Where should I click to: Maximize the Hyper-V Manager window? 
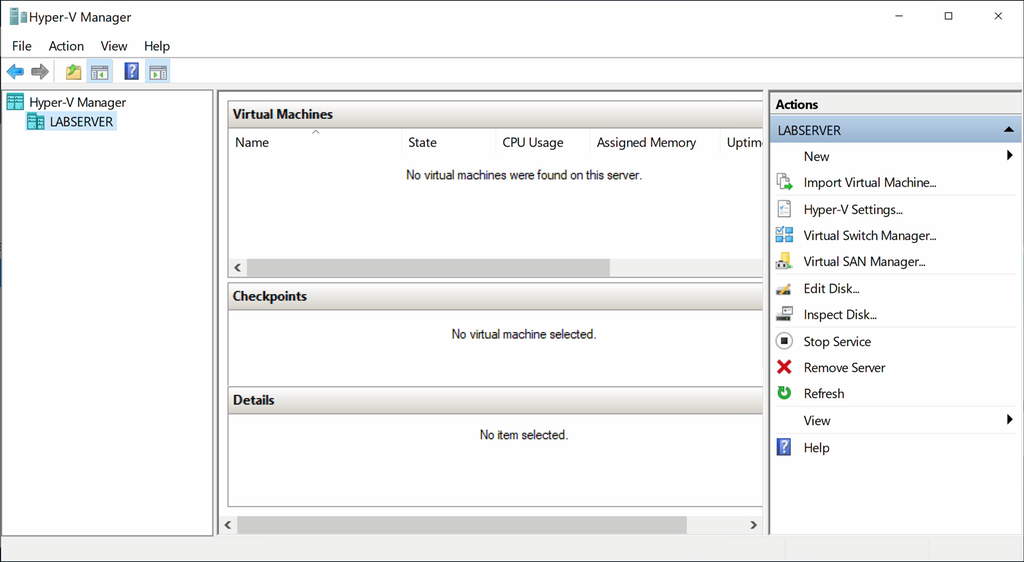point(948,16)
